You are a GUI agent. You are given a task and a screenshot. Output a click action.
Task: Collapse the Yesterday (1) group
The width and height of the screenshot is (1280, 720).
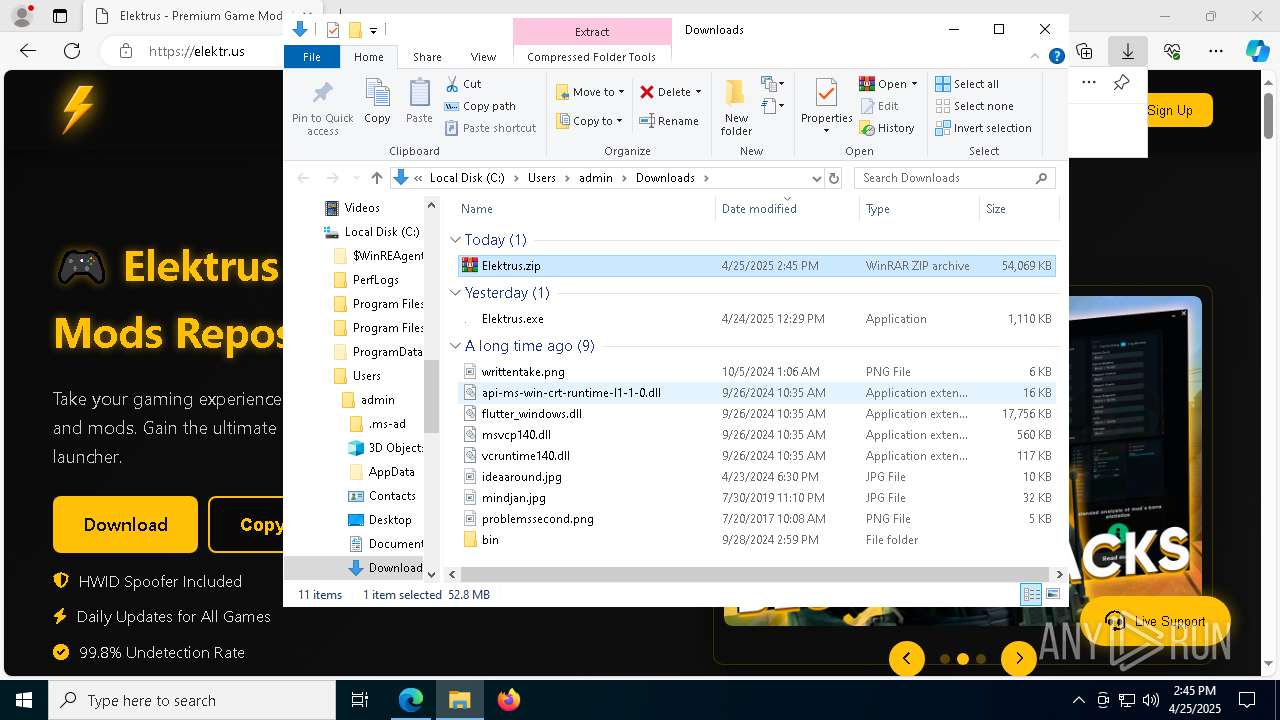[x=455, y=293]
